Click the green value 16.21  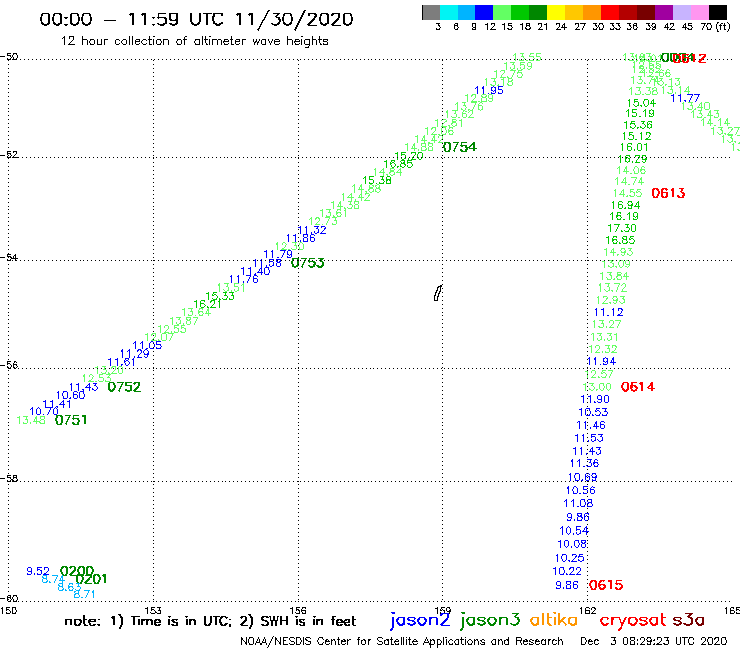pos(207,304)
